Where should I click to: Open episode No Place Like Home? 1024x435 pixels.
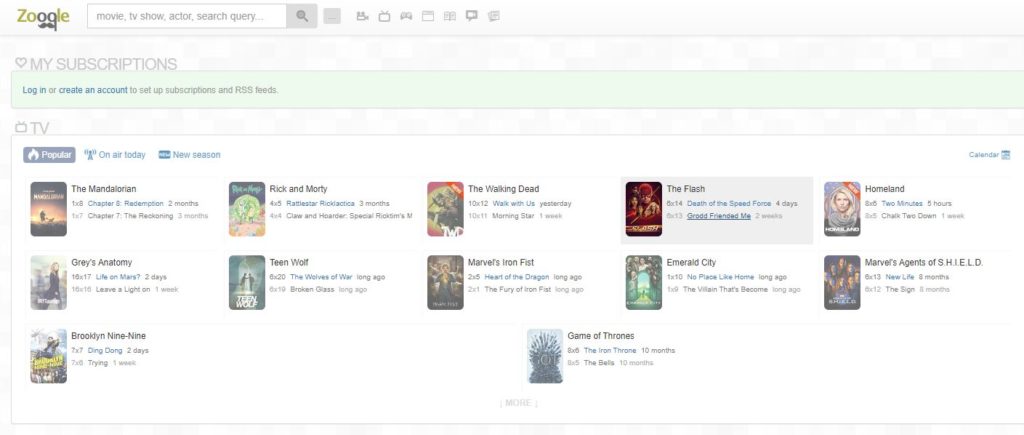tap(720, 277)
